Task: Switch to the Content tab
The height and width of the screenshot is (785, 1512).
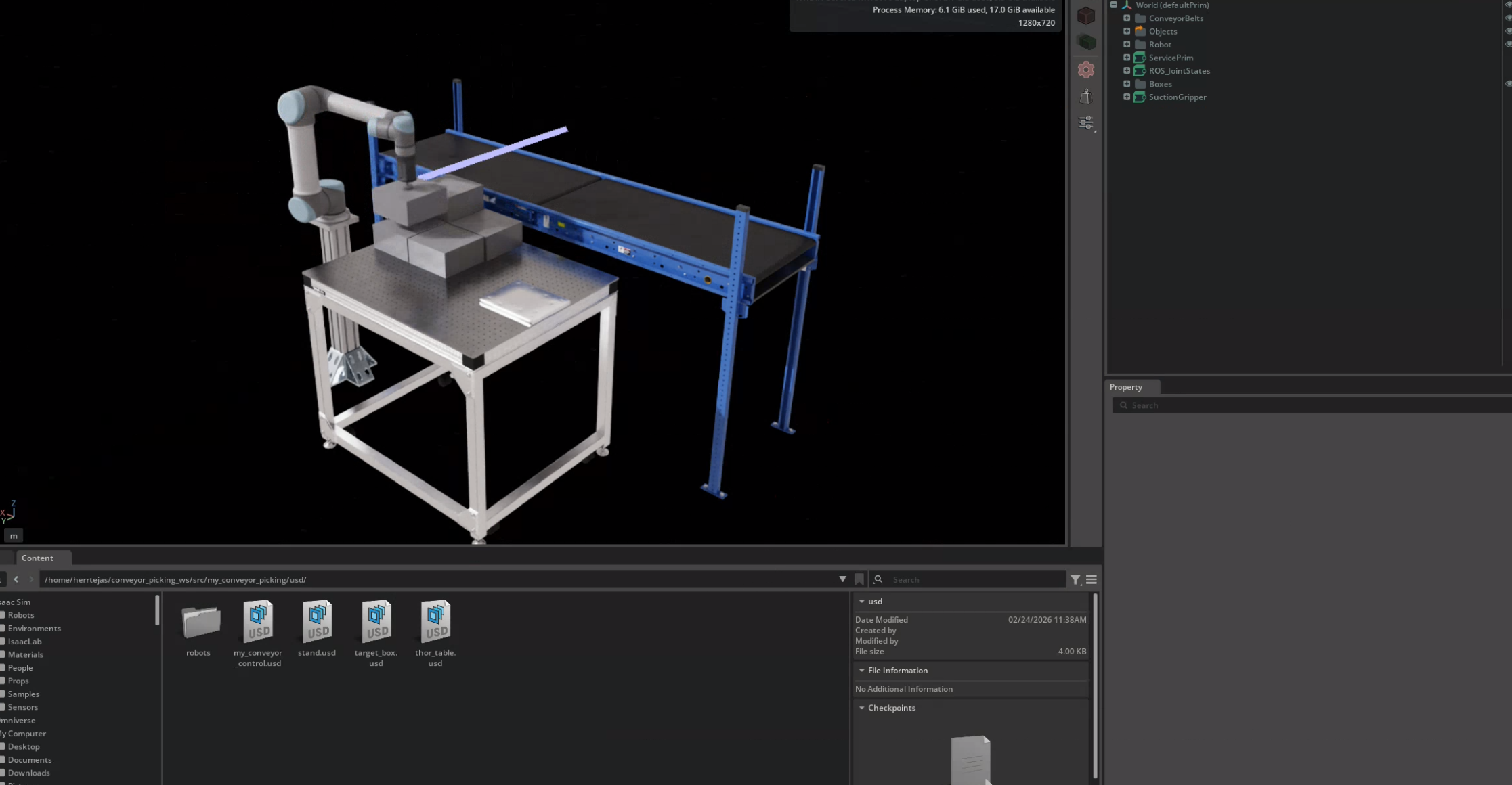Action: [37, 558]
